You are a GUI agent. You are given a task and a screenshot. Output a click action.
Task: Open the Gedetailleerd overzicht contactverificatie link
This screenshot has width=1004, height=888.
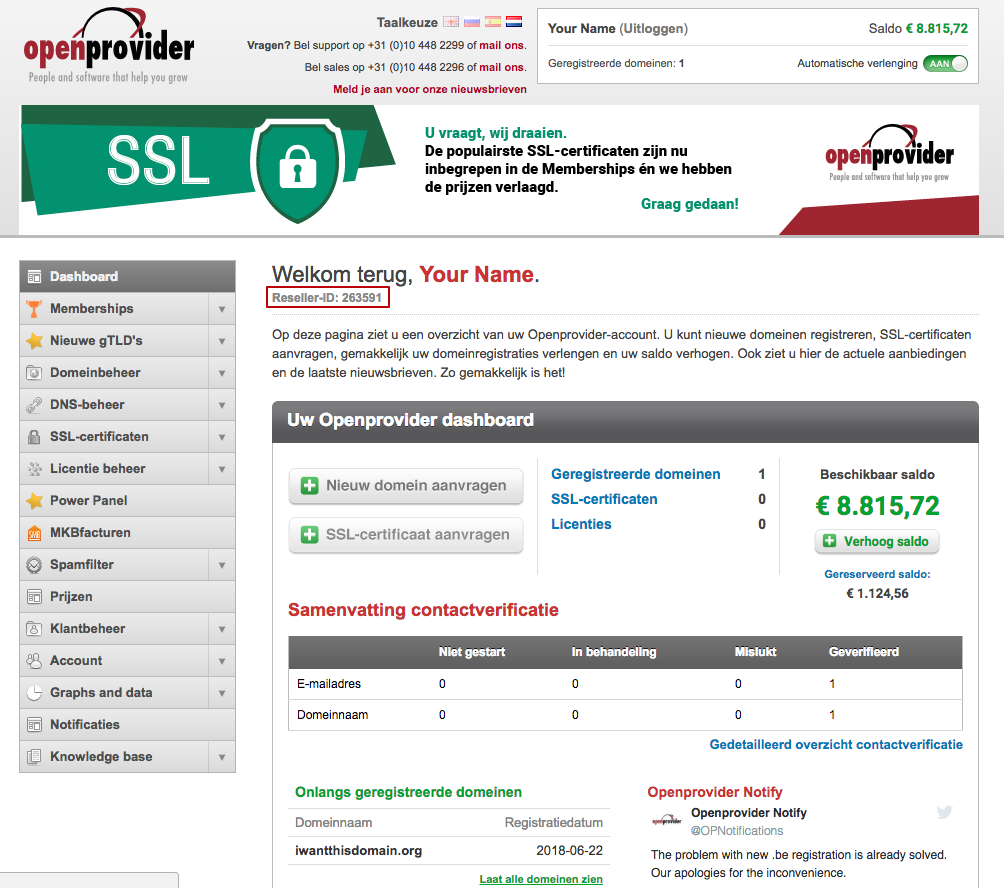pos(836,745)
